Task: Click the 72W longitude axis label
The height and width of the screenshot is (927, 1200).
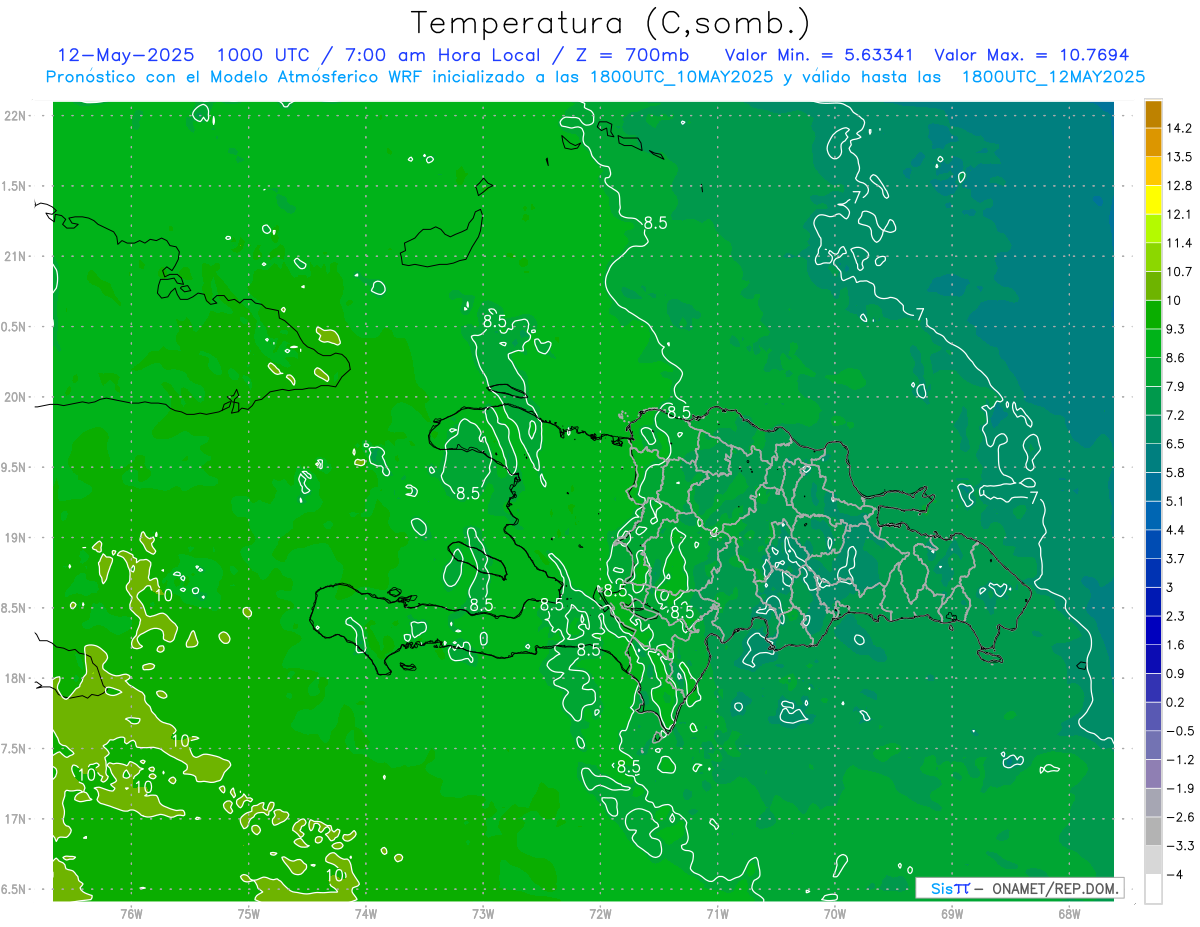Action: coord(600,913)
